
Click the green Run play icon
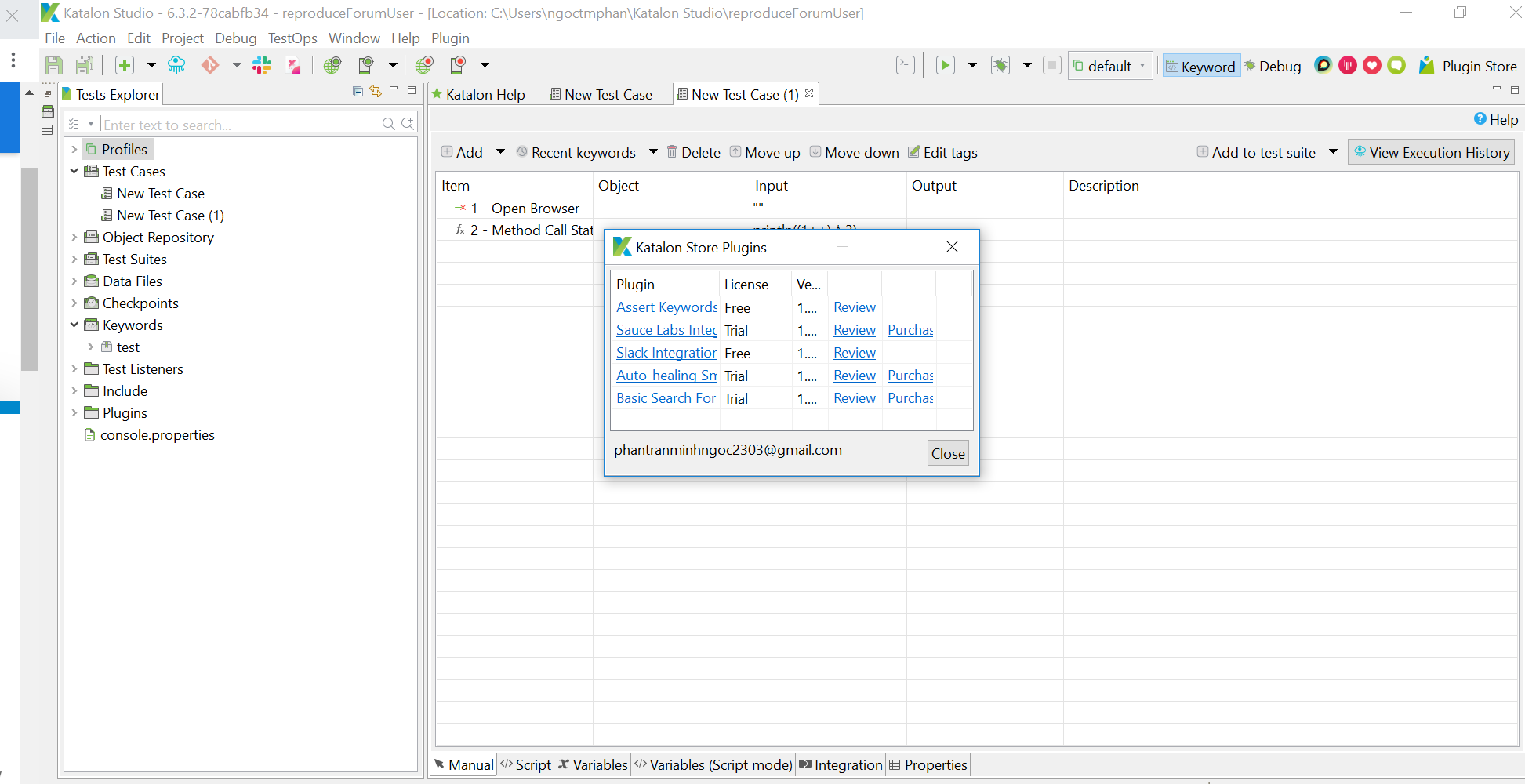pos(946,65)
